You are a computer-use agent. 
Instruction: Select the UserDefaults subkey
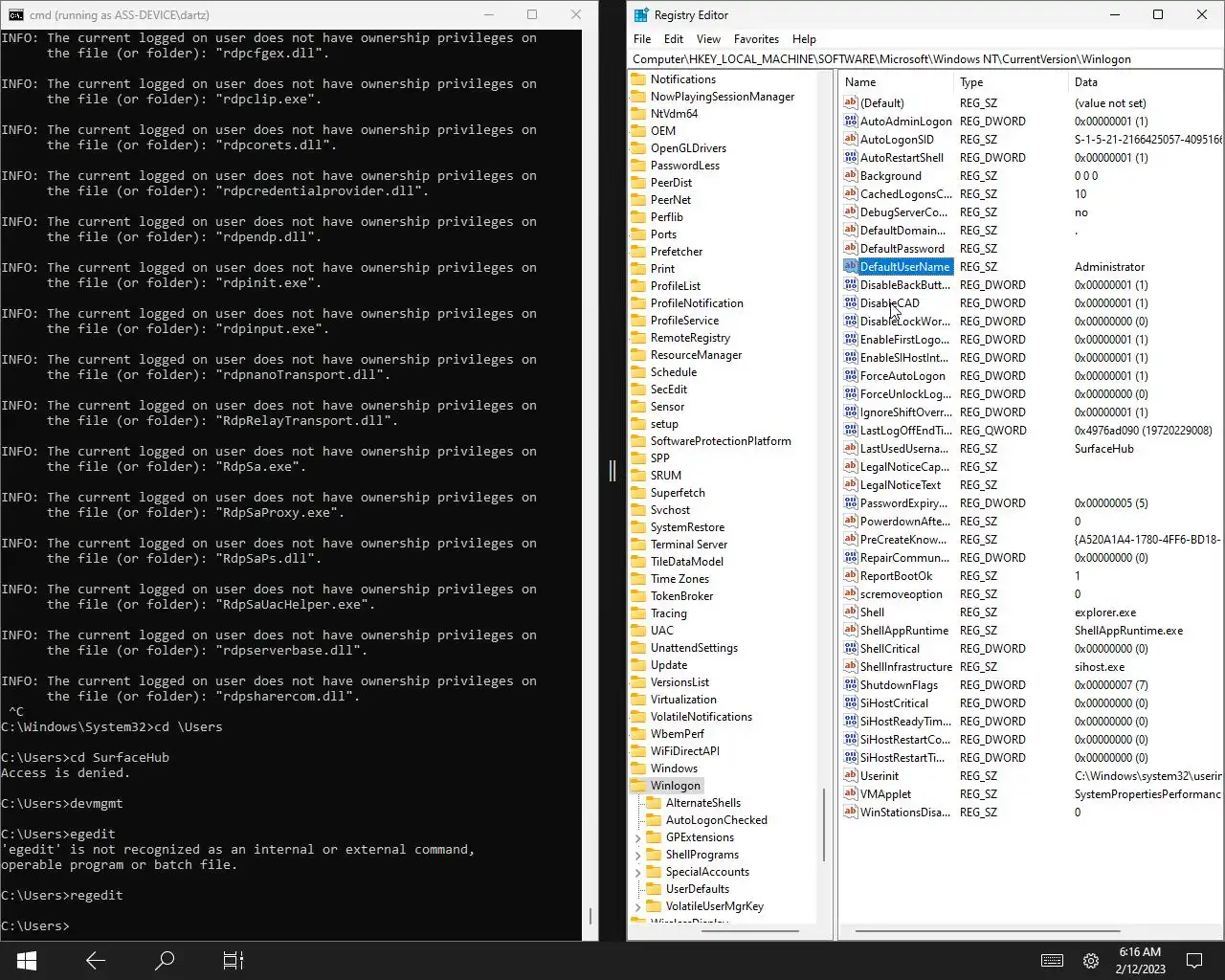click(697, 889)
